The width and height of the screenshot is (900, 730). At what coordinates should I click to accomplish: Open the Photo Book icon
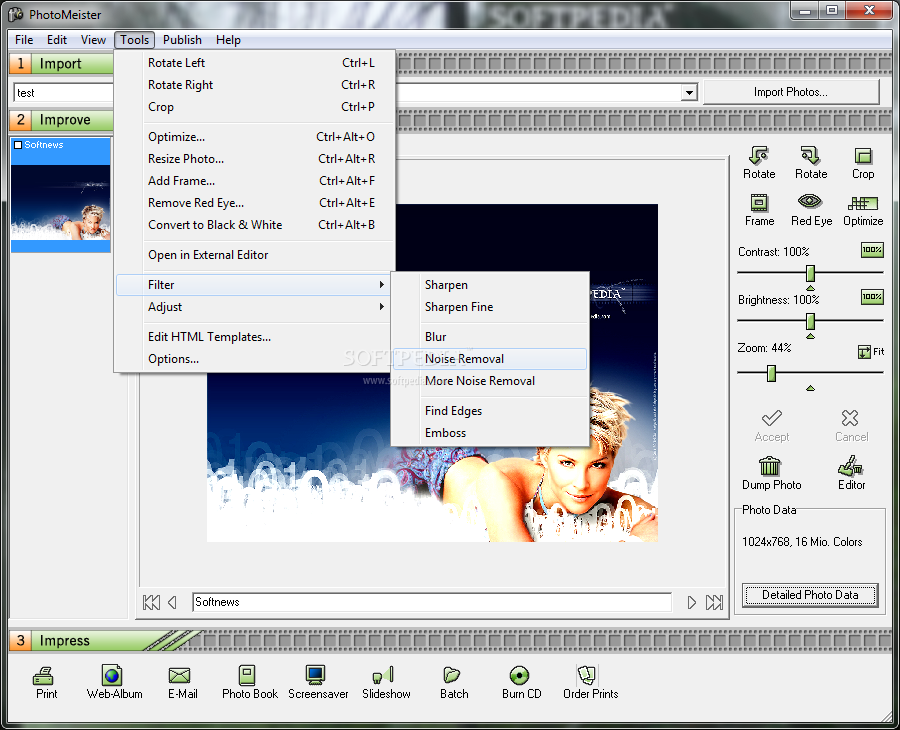point(247,675)
